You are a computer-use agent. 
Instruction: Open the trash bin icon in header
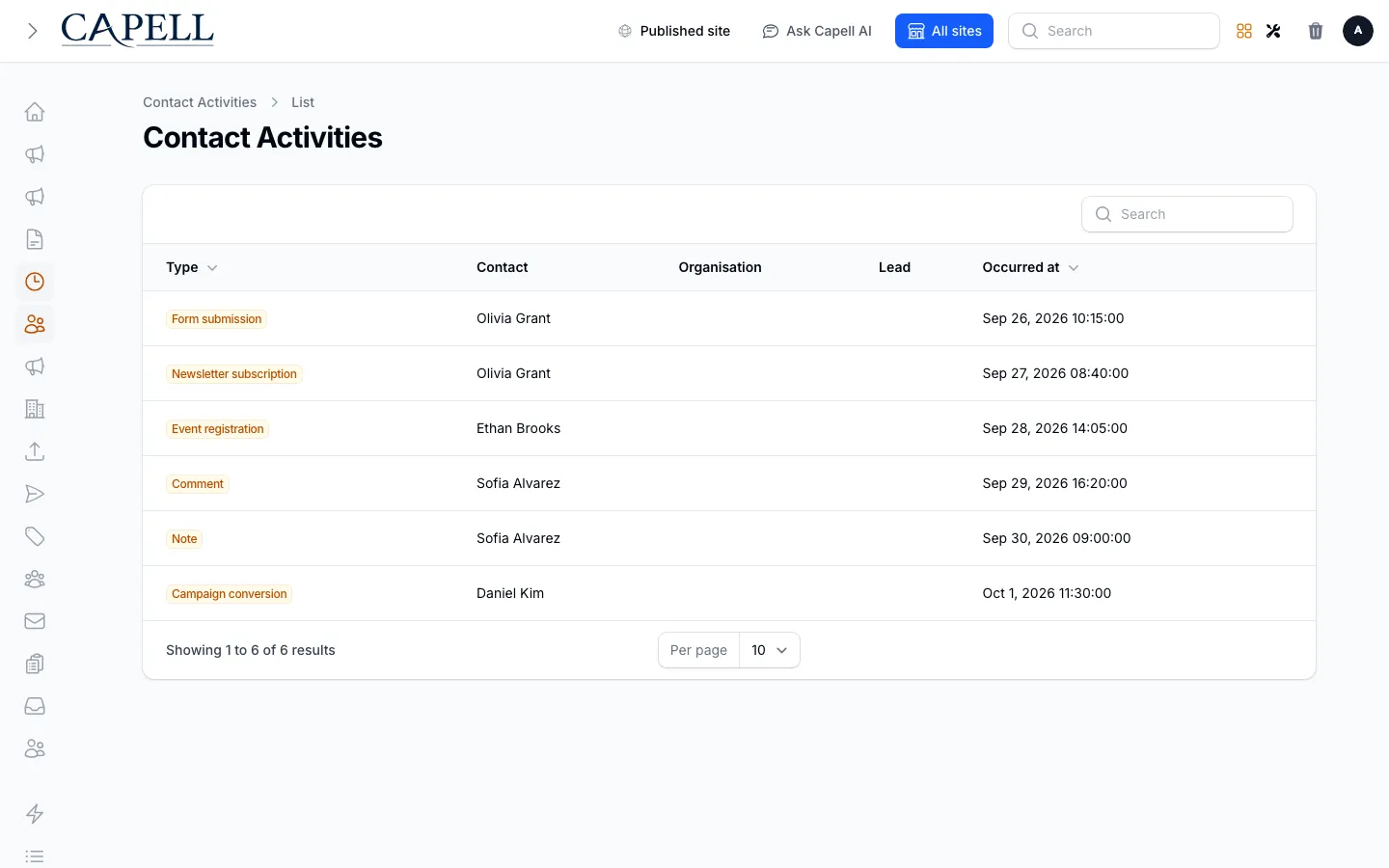1316,31
